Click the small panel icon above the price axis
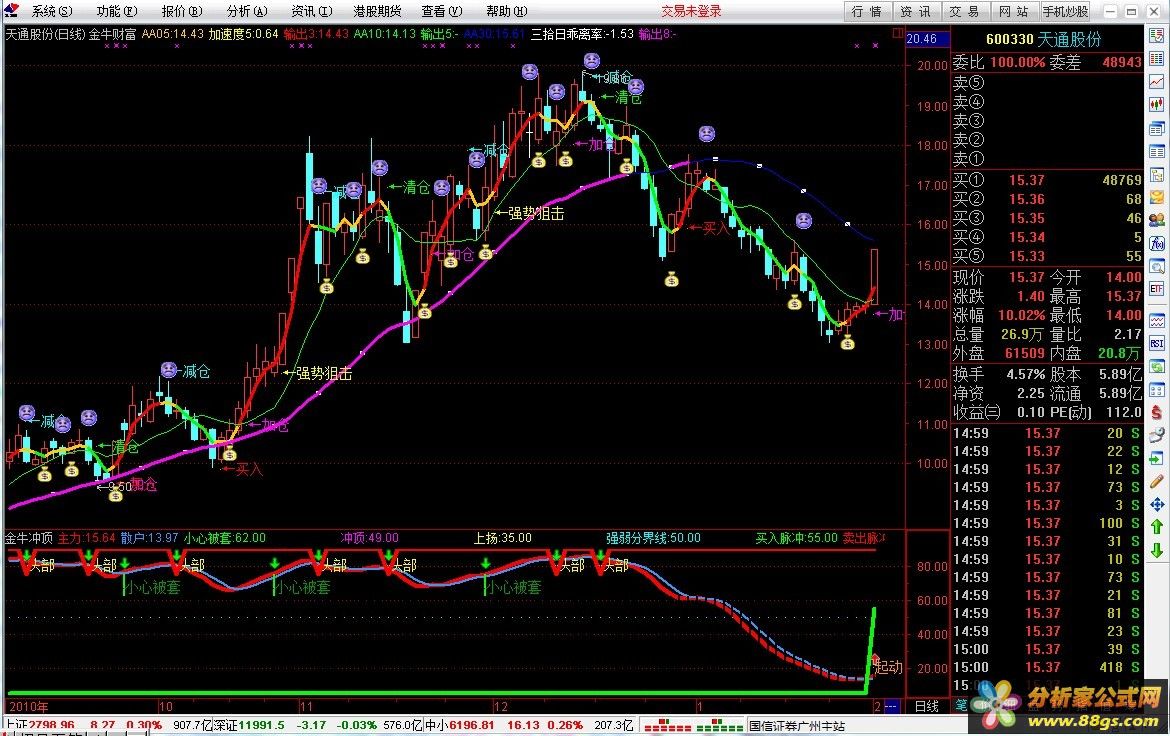 pyautogui.click(x=897, y=34)
